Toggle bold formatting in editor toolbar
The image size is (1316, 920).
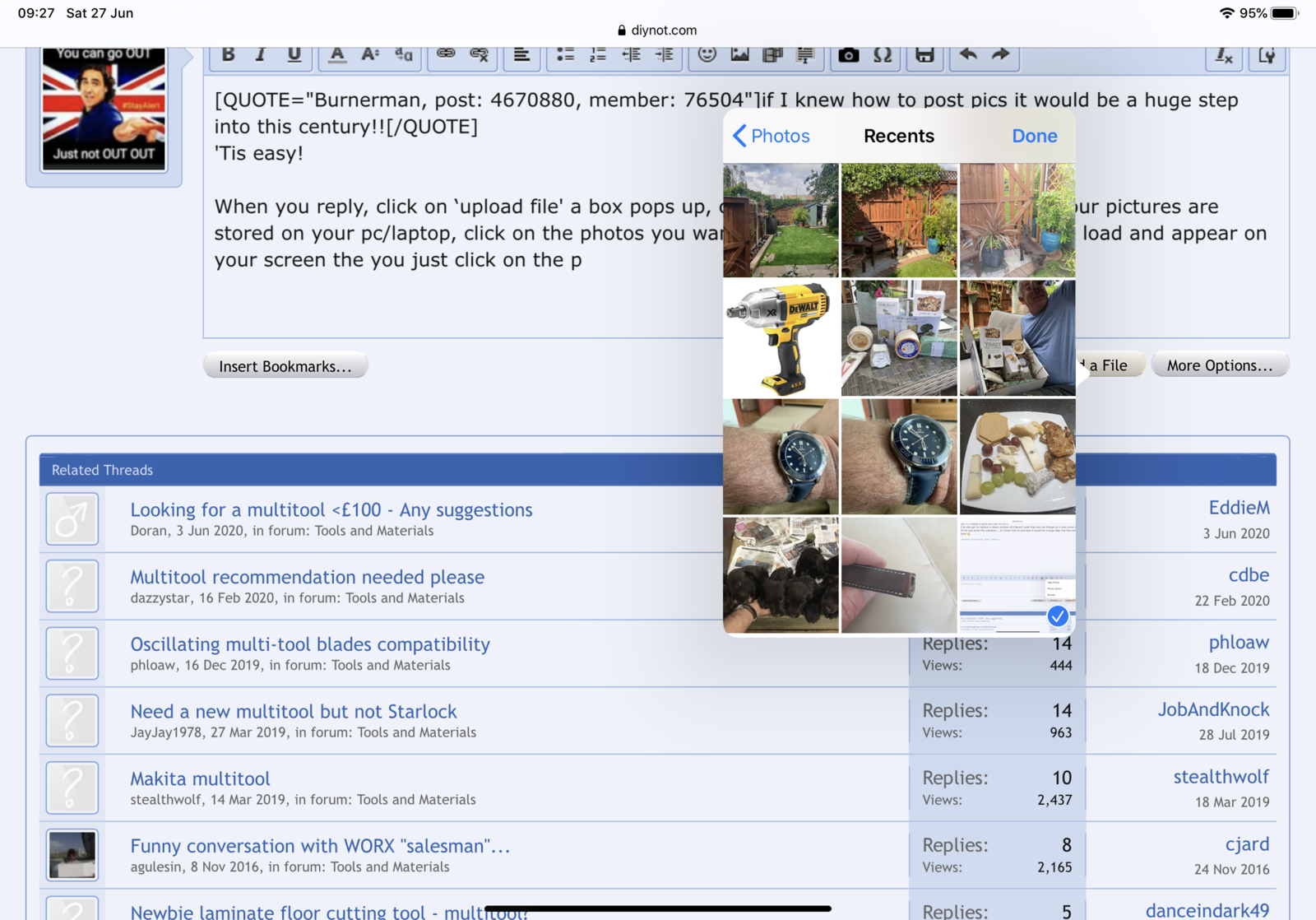pyautogui.click(x=229, y=55)
